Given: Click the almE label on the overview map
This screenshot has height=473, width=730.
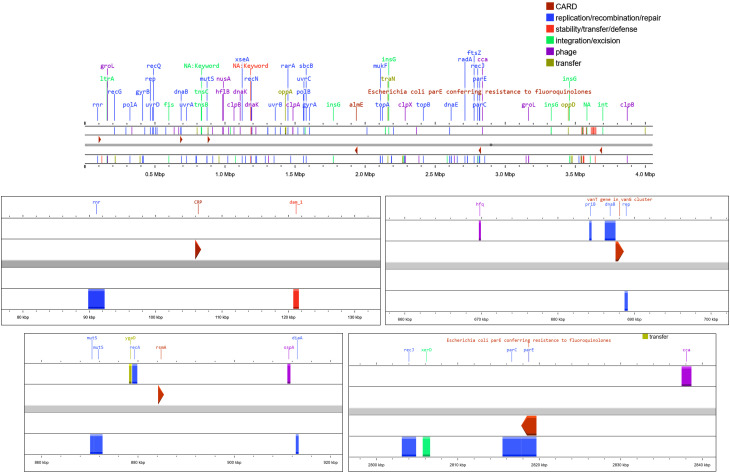Looking at the screenshot, I should (356, 105).
